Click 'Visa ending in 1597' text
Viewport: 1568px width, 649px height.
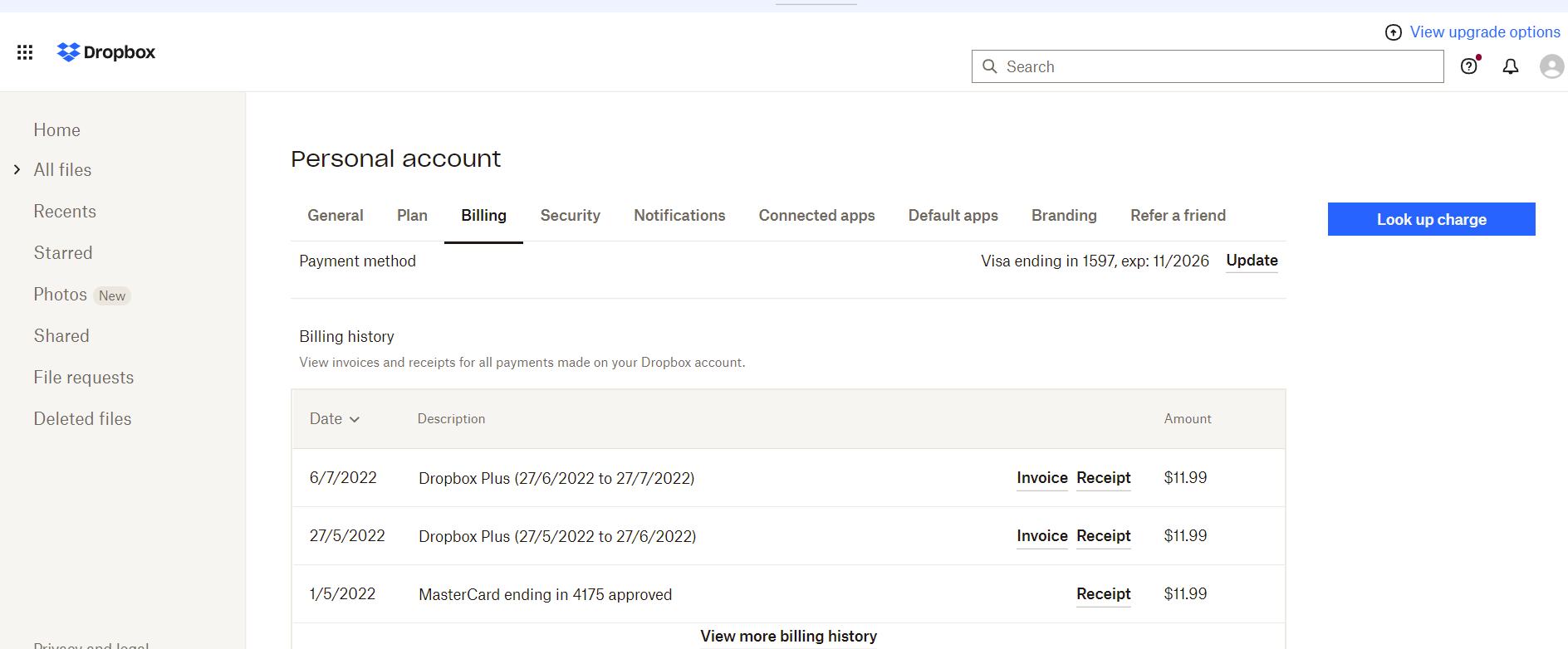click(x=1048, y=261)
